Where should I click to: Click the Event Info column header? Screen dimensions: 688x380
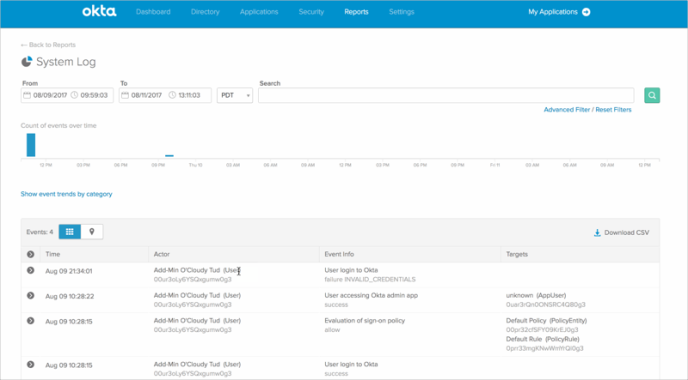339,254
